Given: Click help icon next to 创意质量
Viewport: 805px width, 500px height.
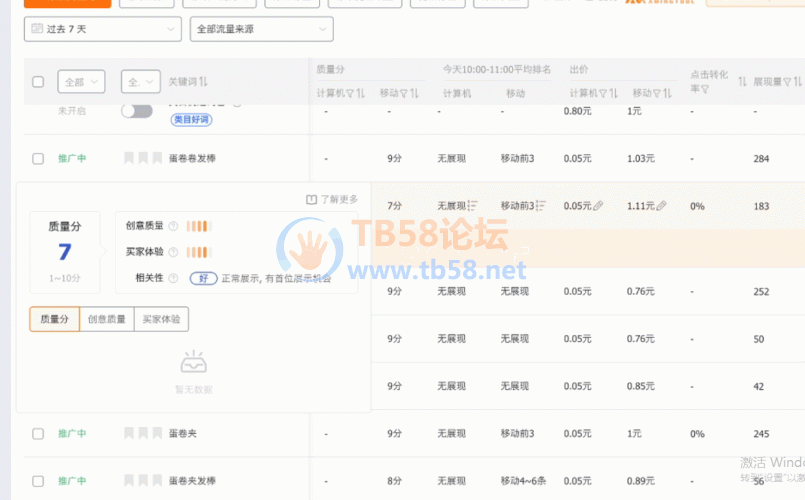Looking at the screenshot, I should 173,226.
